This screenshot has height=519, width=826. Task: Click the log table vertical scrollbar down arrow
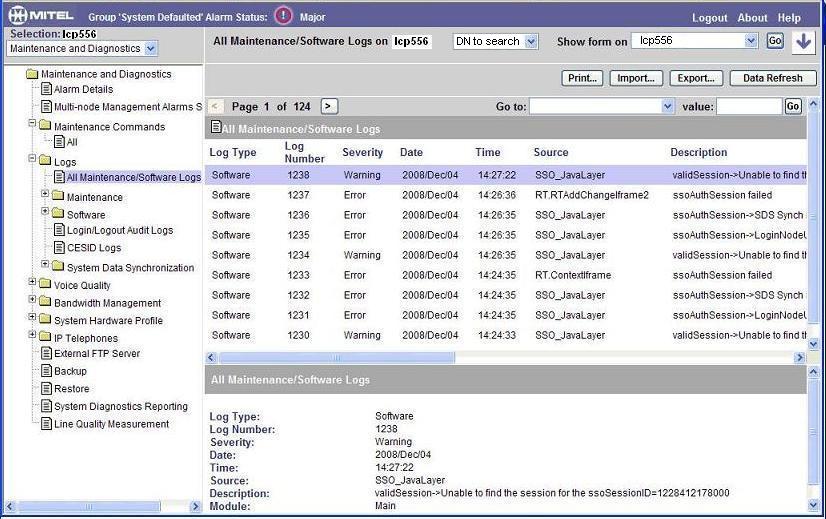[813, 345]
